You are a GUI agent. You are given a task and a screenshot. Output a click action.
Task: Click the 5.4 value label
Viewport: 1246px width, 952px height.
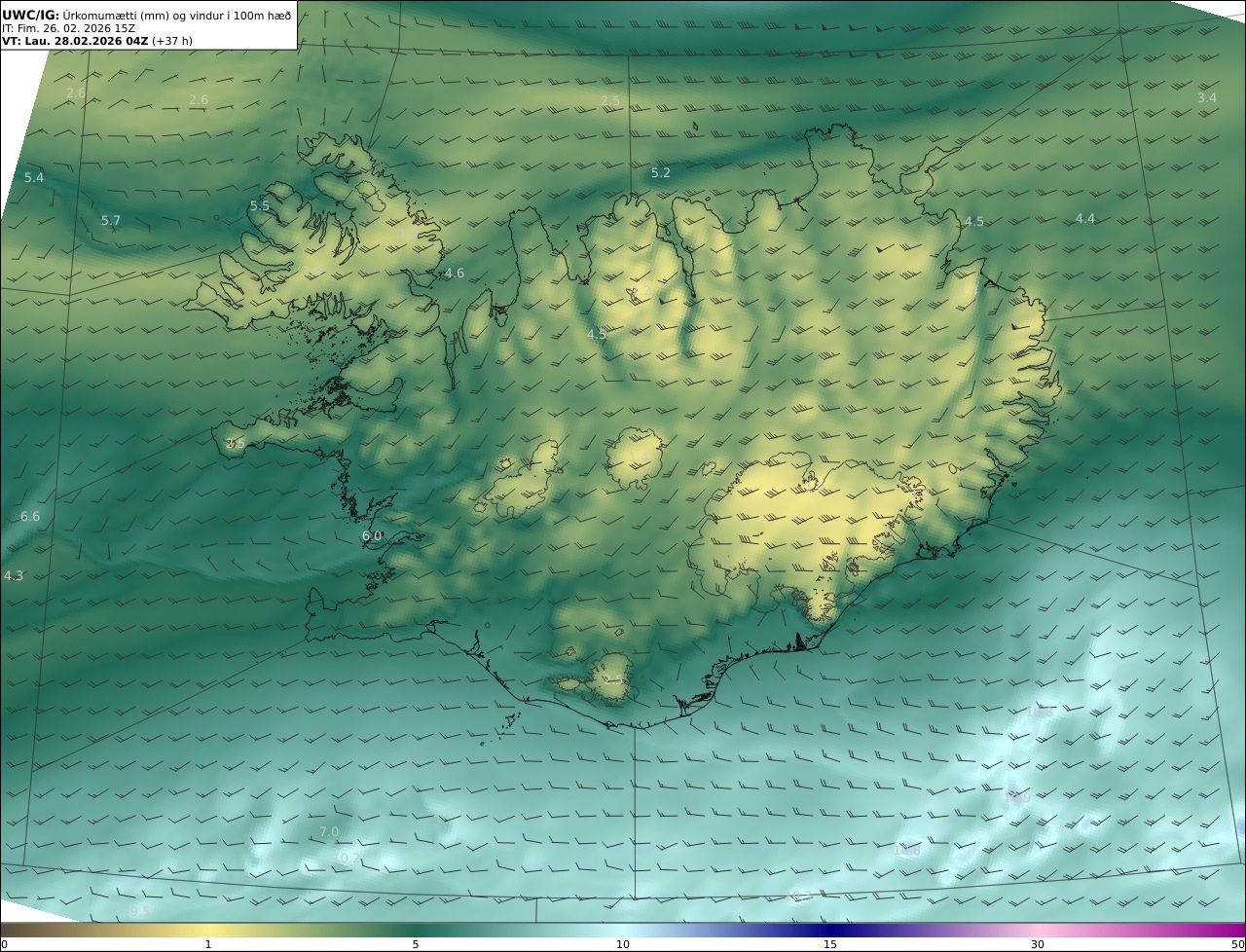pyautogui.click(x=34, y=177)
